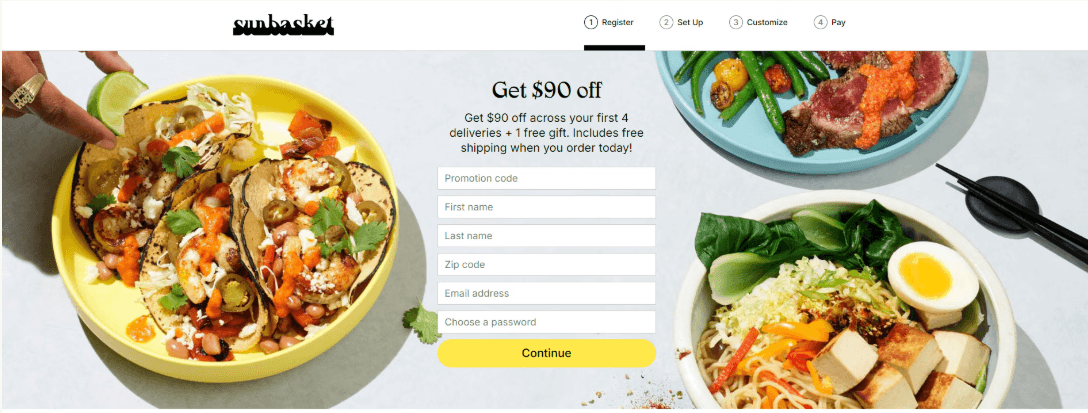Click the sunbasket logo
Image resolution: width=1088 pixels, height=413 pixels.
pos(283,26)
